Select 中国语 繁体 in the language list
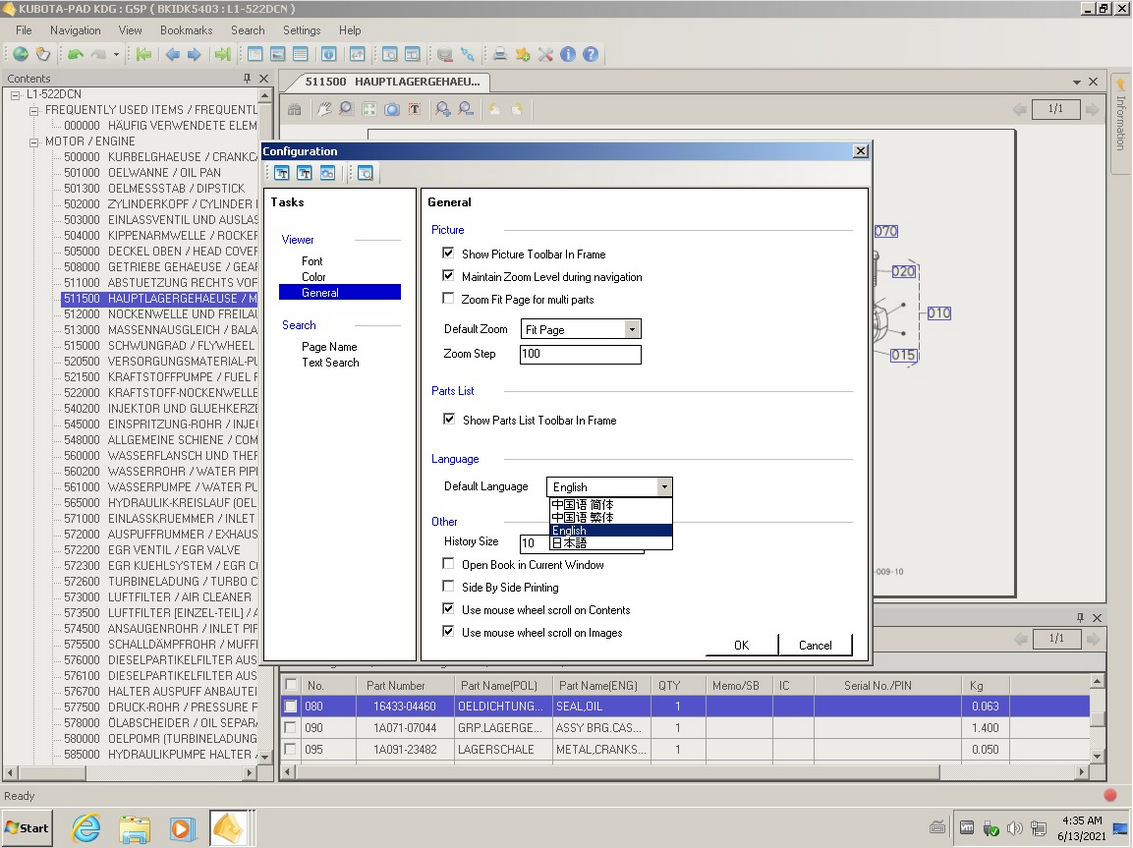Viewport: 1133px width, 848px height. 611,517
